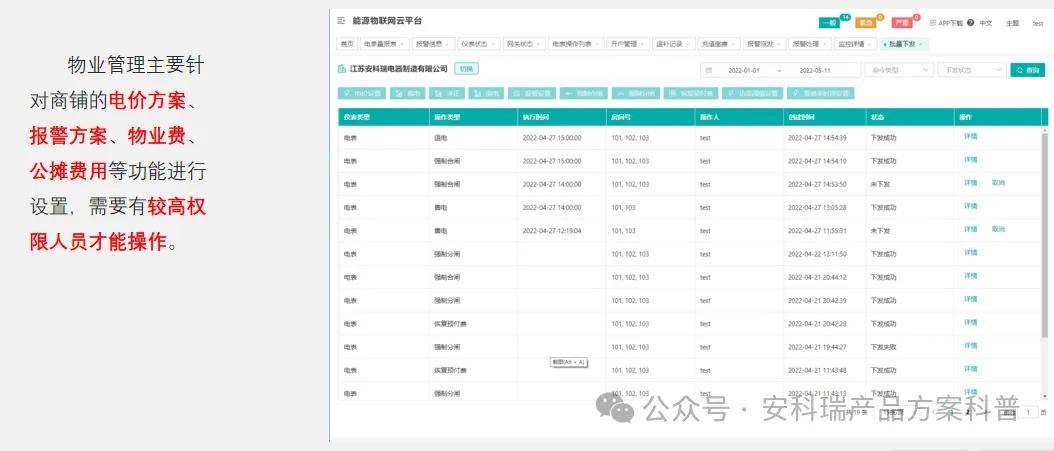
Task: Click the page jump number input
Action: click(1028, 412)
